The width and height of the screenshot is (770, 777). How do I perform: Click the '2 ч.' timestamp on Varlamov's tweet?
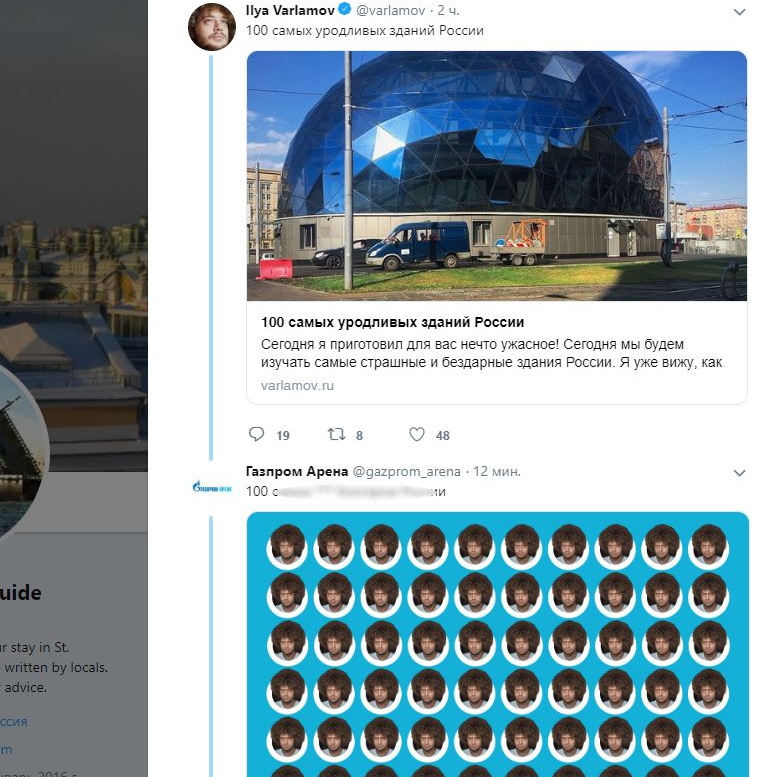[448, 10]
